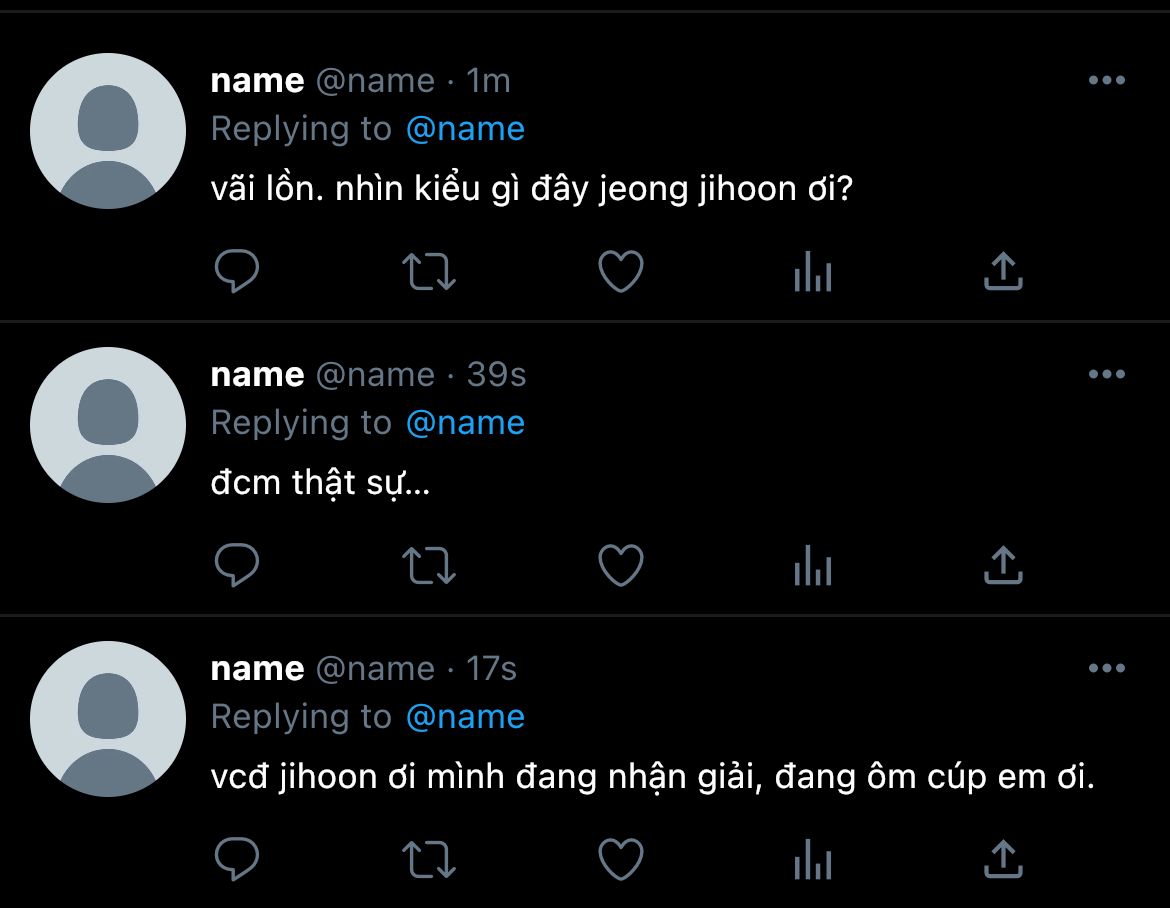Share the tweet posted 39s ago
1170x908 pixels.
pos(1003,565)
